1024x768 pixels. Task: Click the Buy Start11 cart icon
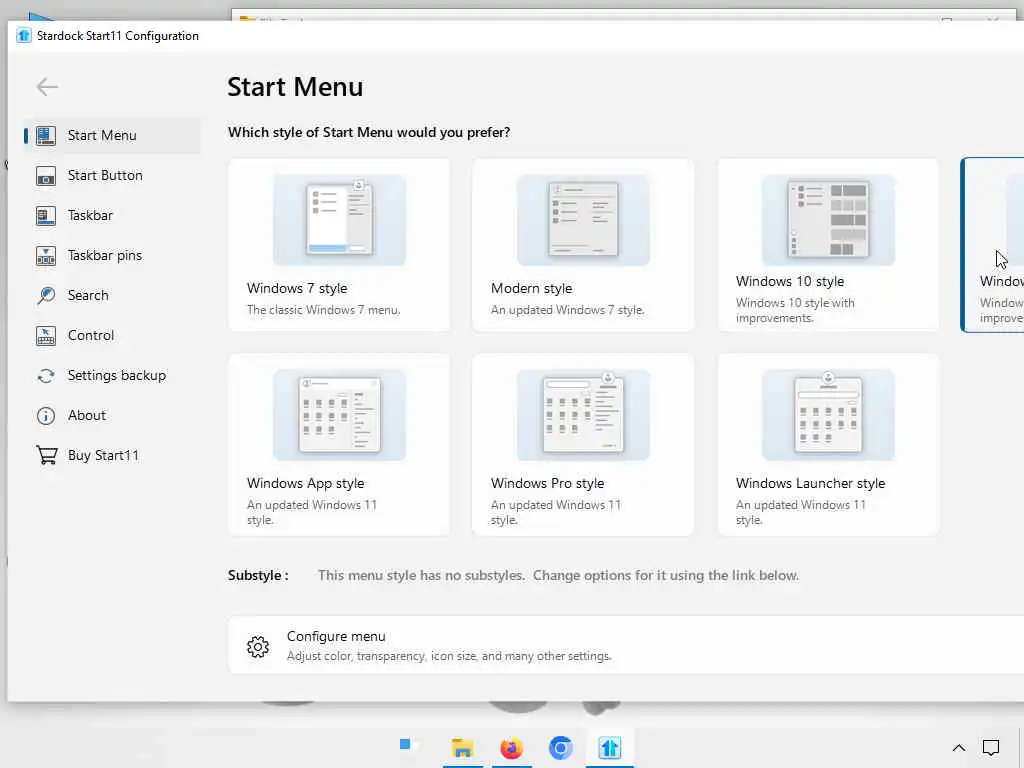coord(46,455)
